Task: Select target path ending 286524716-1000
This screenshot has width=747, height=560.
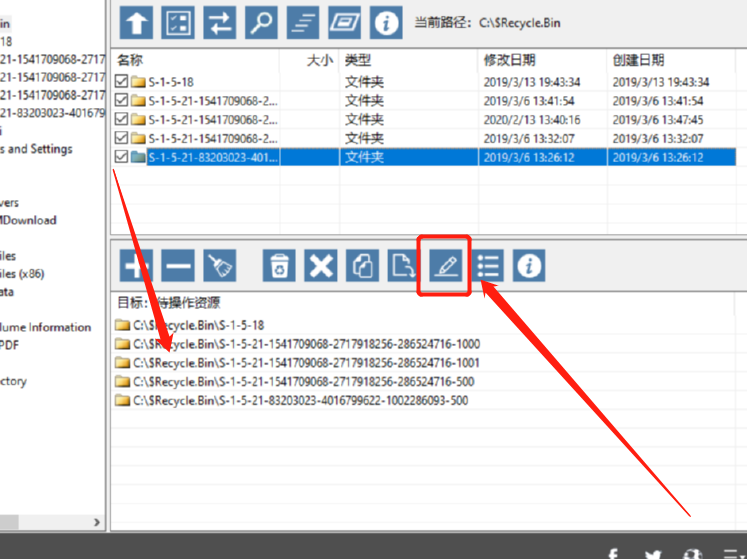Action: coord(306,344)
